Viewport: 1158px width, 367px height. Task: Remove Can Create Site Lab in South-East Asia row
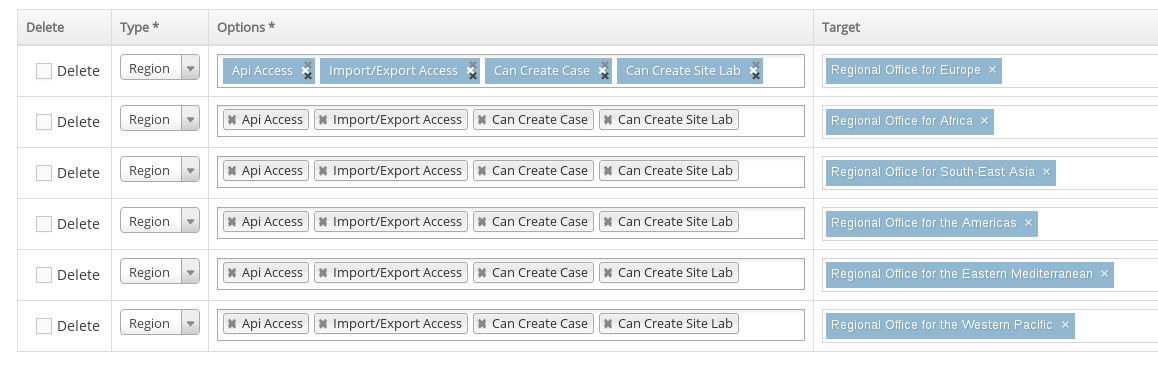(x=608, y=171)
